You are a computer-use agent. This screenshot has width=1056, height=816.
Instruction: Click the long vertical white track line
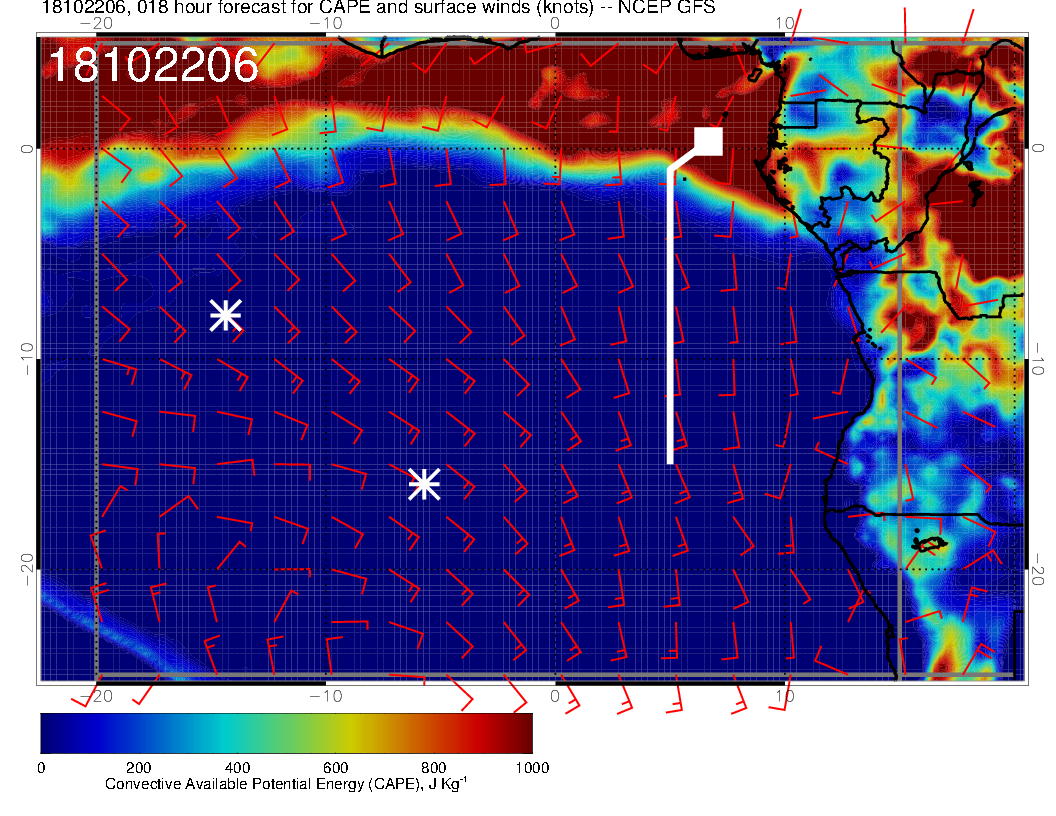670,320
